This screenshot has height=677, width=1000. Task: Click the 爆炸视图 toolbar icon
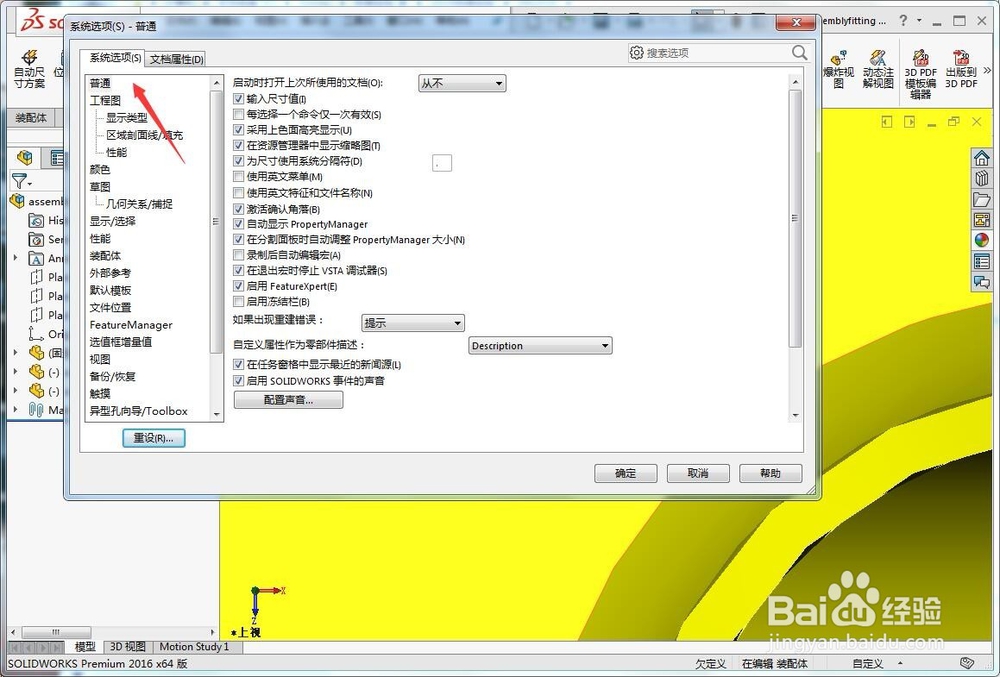[839, 69]
